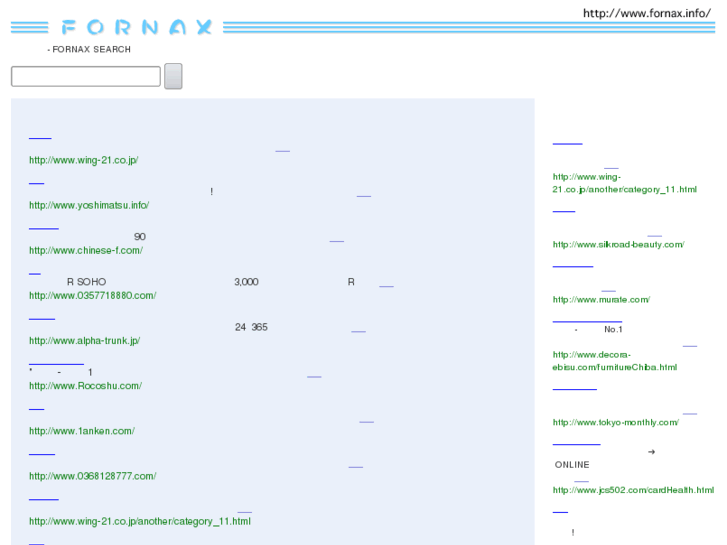727x545 pixels.
Task: Open the http://www.murate.com/ sidebar URL
Action: click(x=601, y=300)
